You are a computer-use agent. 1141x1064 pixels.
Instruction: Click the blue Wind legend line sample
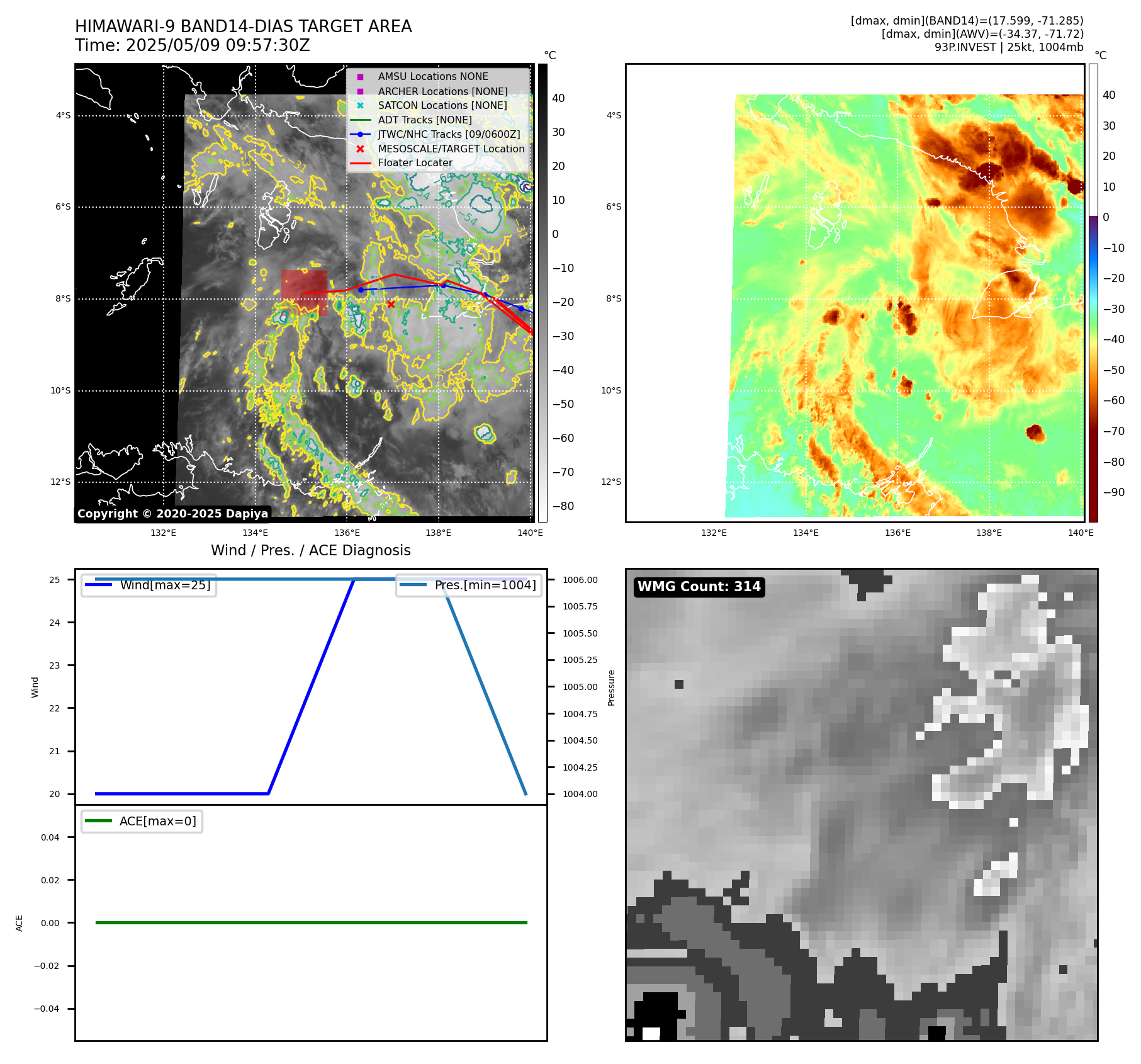pyautogui.click(x=98, y=585)
